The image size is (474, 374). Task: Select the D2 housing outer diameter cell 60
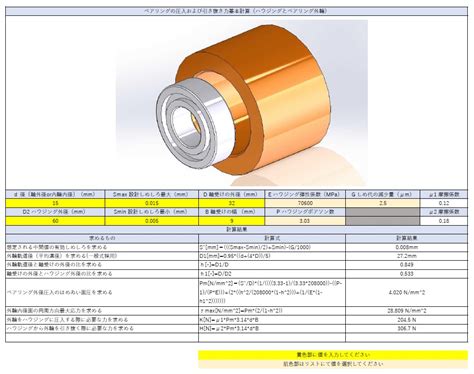click(x=55, y=221)
